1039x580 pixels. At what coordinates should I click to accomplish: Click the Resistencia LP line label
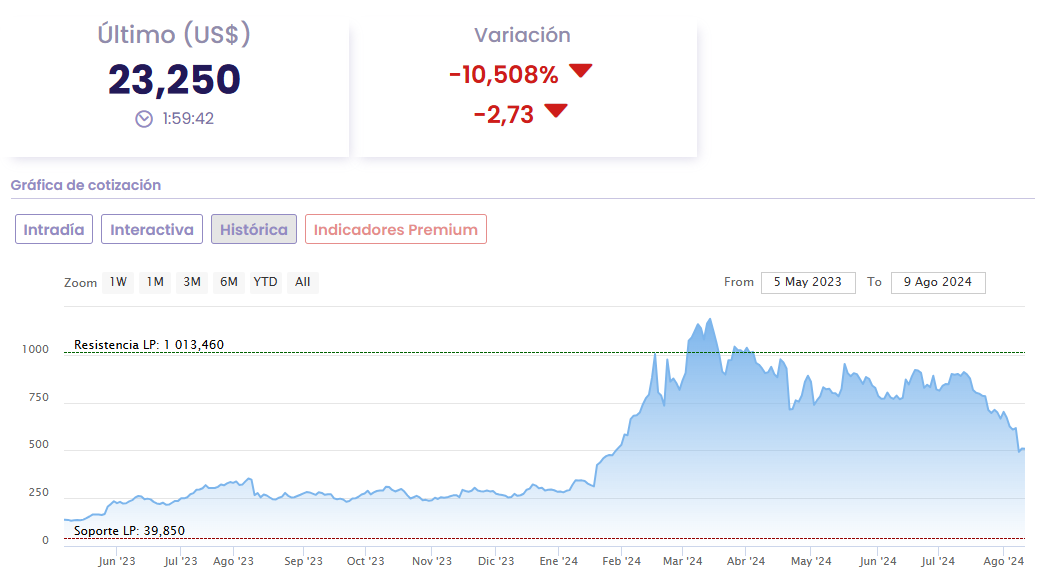coord(149,345)
